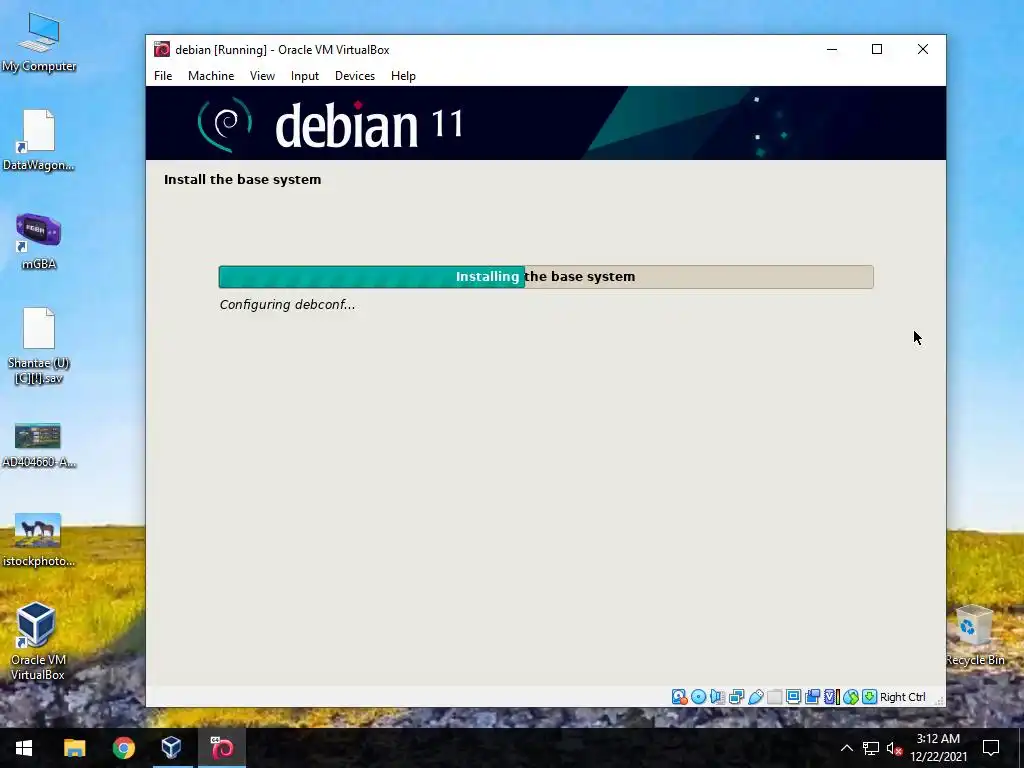Click the Configuring debconf status text
The image size is (1024, 768).
(x=287, y=304)
